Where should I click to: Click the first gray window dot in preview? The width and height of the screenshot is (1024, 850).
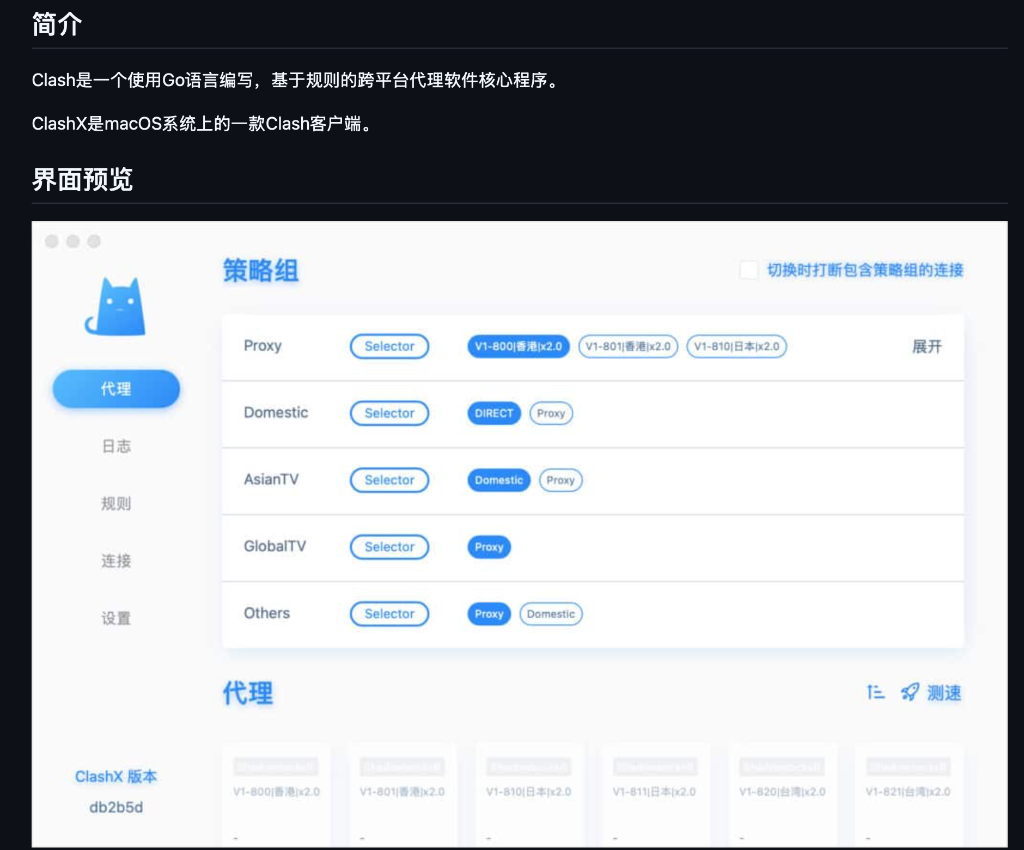[x=52, y=241]
